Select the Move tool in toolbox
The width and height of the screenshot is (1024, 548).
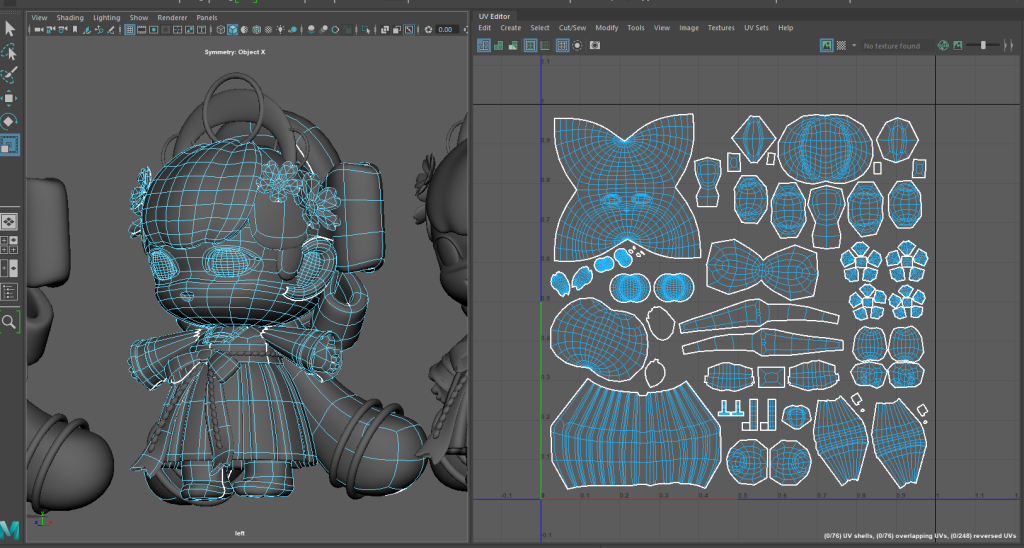9,99
